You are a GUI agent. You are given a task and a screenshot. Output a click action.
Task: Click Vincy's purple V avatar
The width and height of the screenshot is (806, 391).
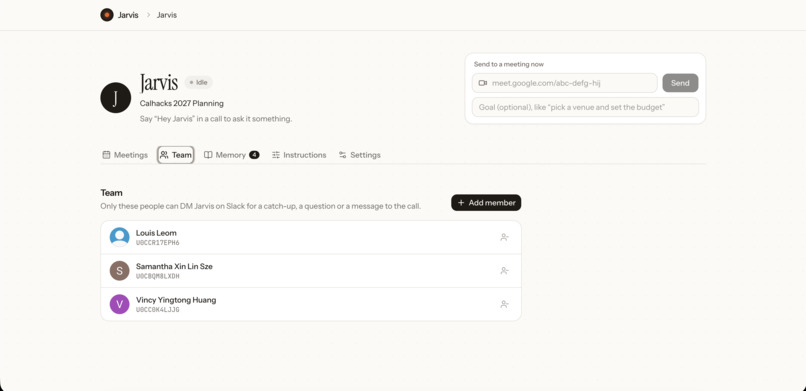point(119,304)
